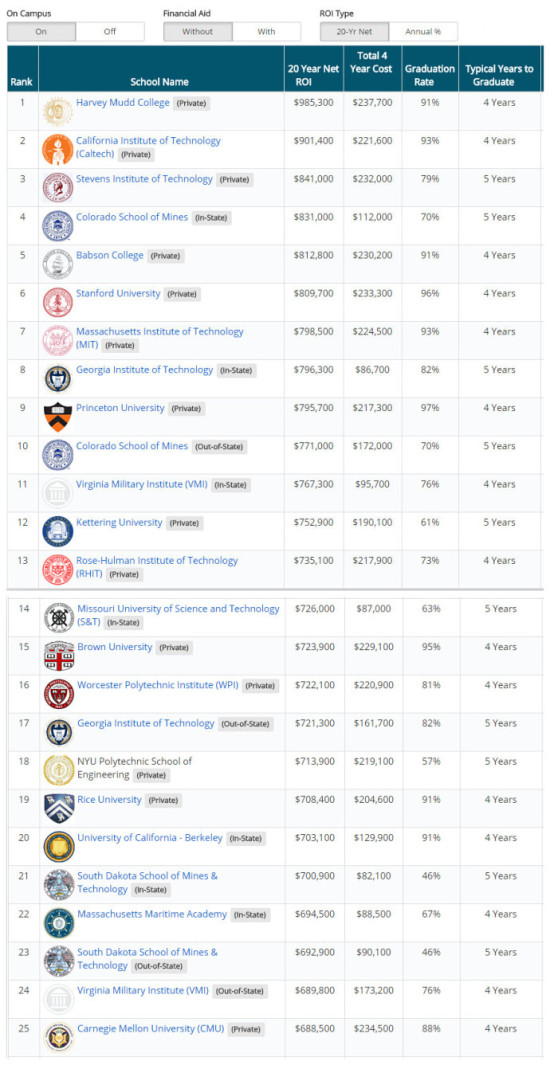Open Colorado School of Mines In-State link
This screenshot has height=1065, width=550.
(132, 217)
